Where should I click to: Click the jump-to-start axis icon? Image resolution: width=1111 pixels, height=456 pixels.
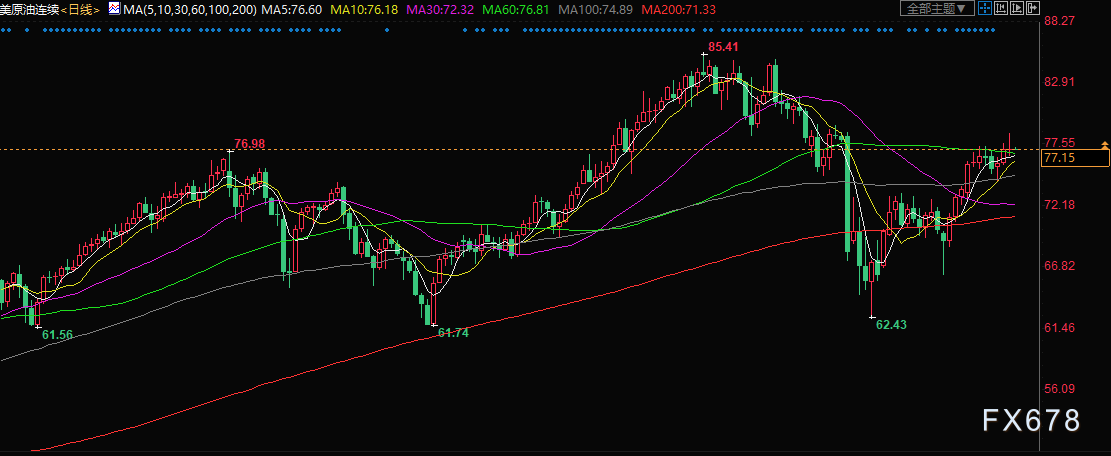[x=1001, y=8]
